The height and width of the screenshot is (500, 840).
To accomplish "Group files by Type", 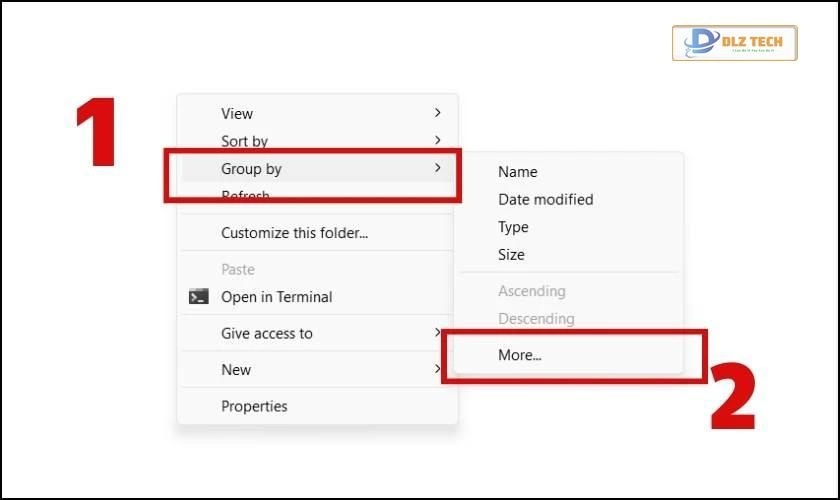I will 513,227.
